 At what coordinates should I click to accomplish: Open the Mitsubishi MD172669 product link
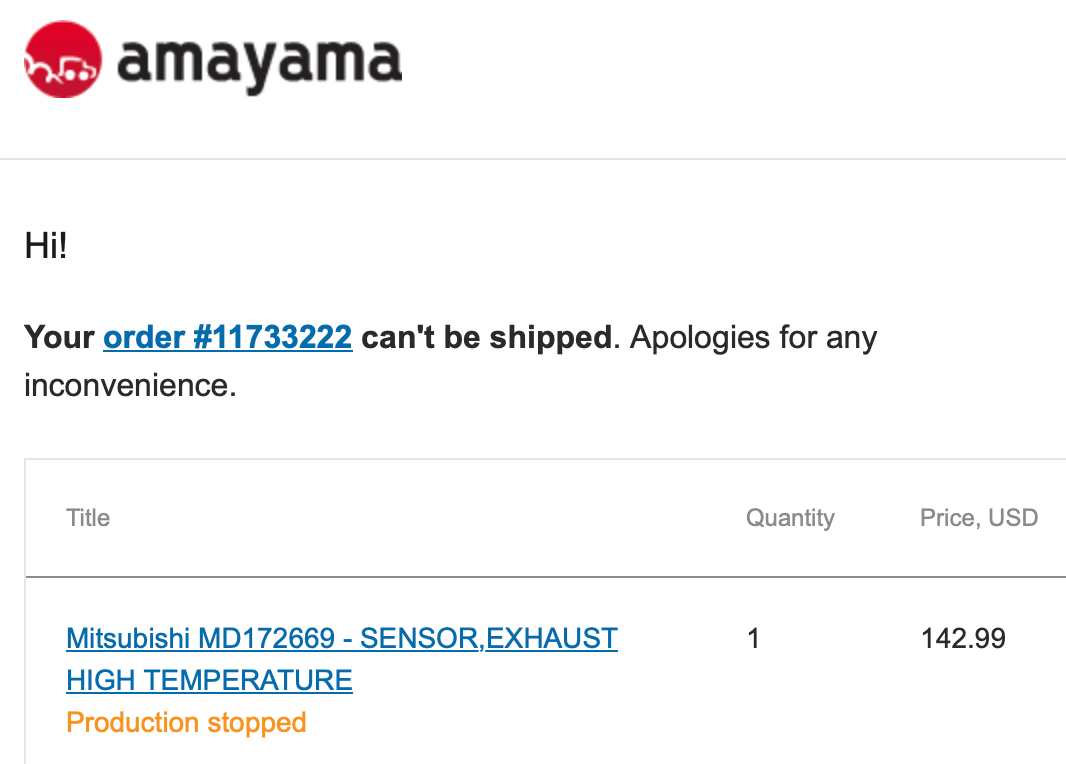341,638
